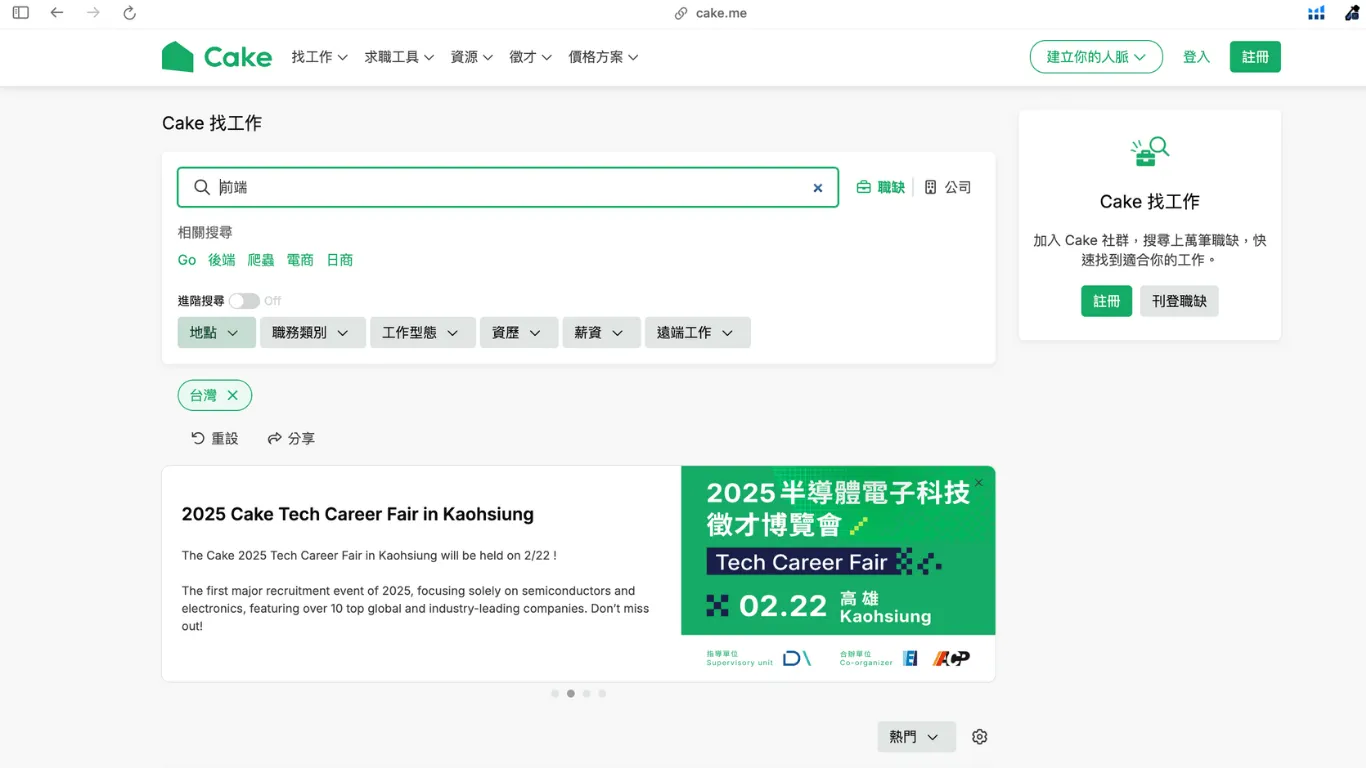
Task: Click the Cake logo to go home
Action: pos(217,57)
